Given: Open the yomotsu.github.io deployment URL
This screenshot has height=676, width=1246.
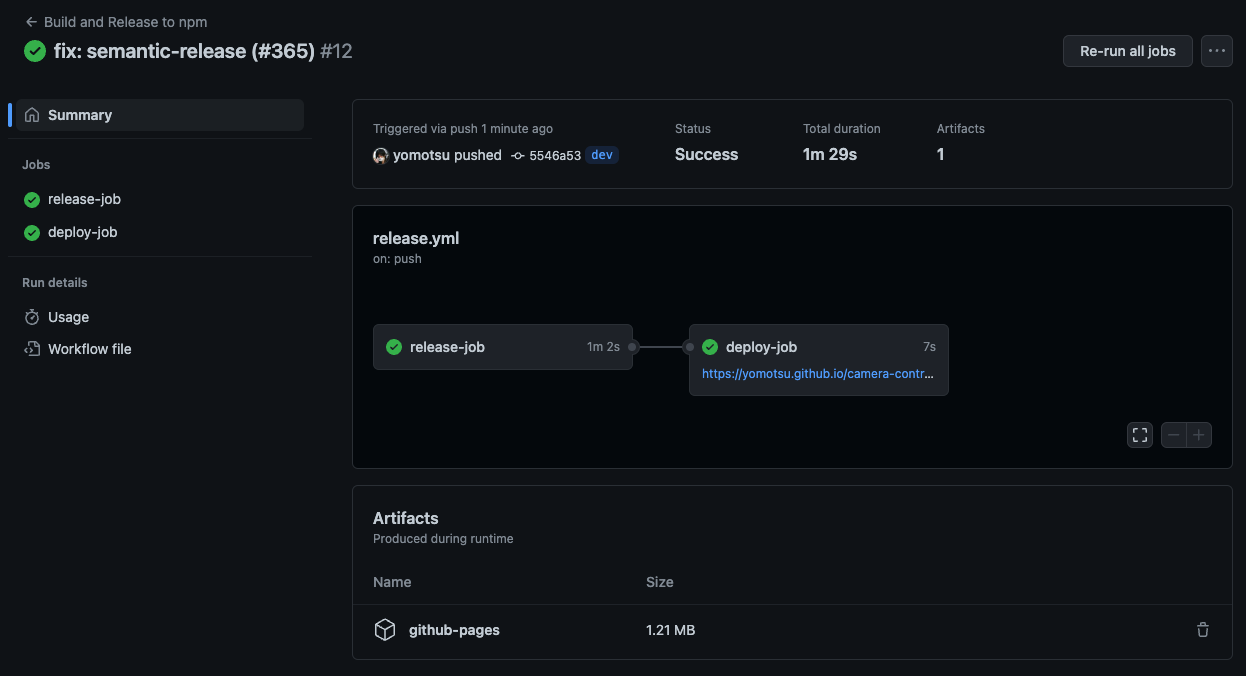Looking at the screenshot, I should pyautogui.click(x=818, y=373).
